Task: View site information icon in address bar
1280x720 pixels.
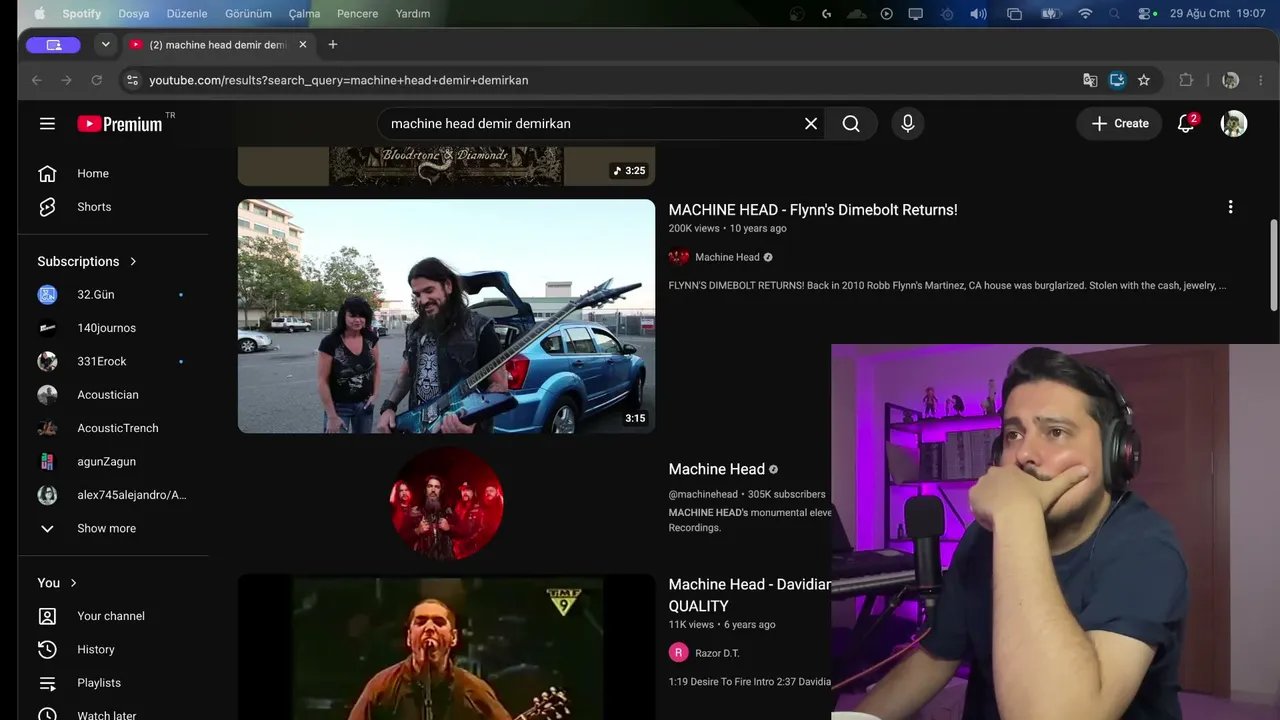Action: click(x=132, y=80)
